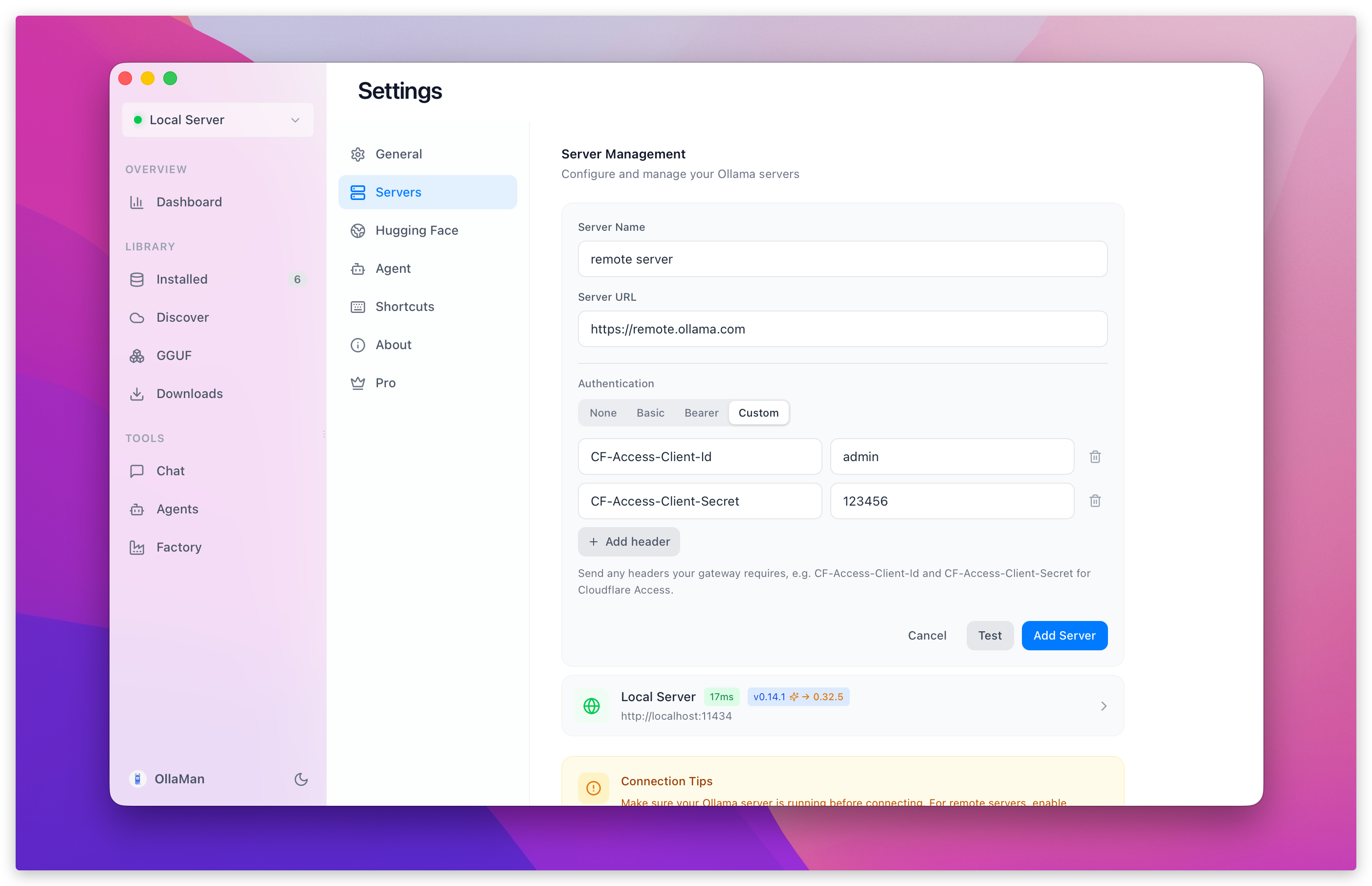1372x886 pixels.
Task: Click the Connection Tips warning icon
Action: 593,788
